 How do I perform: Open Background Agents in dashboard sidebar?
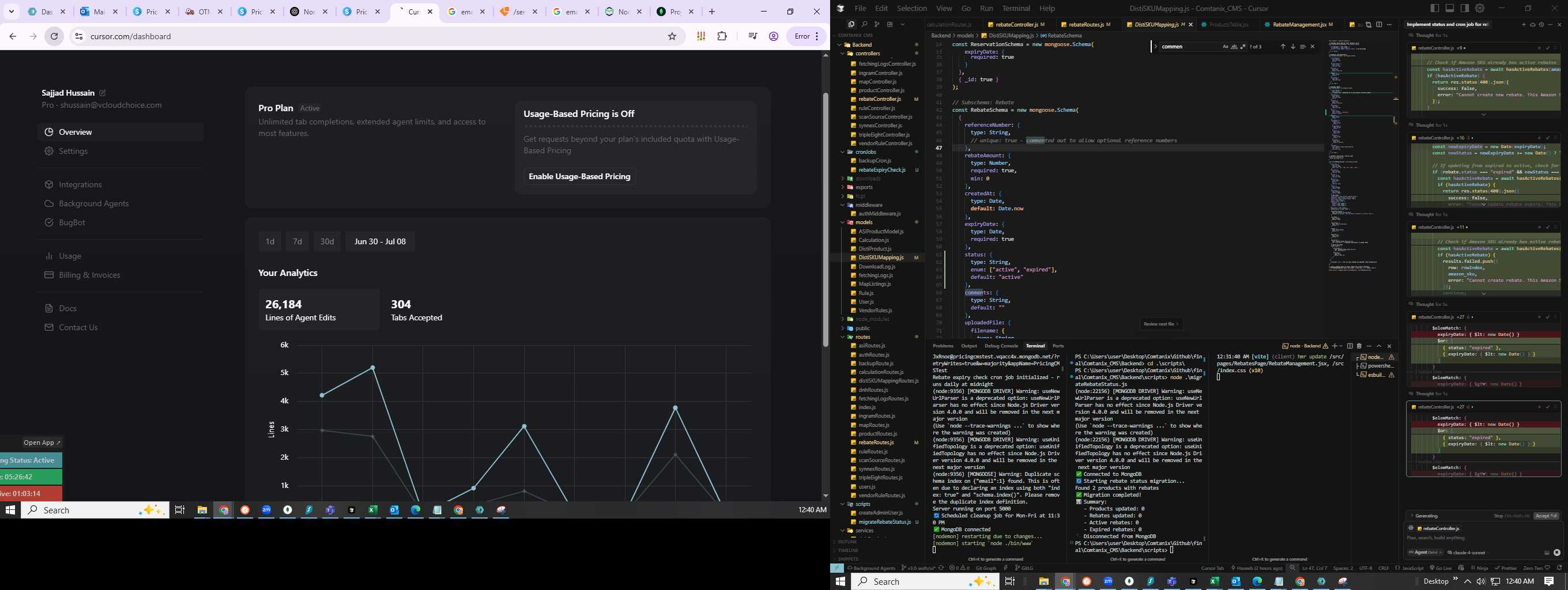[x=94, y=204]
